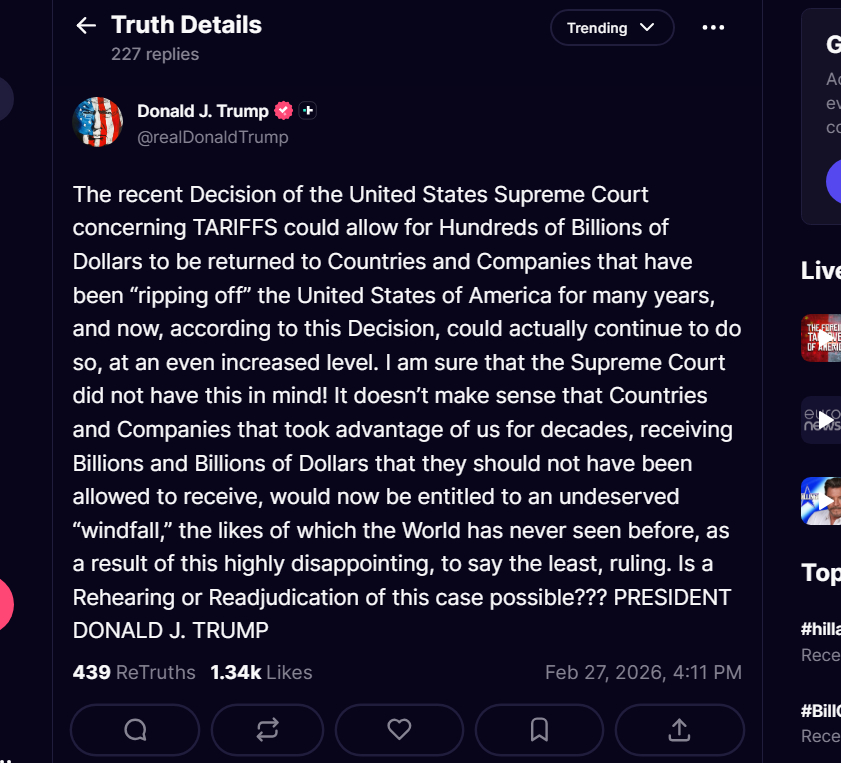Click the pink circular button on left edge
The height and width of the screenshot is (763, 841).
(x=3, y=603)
